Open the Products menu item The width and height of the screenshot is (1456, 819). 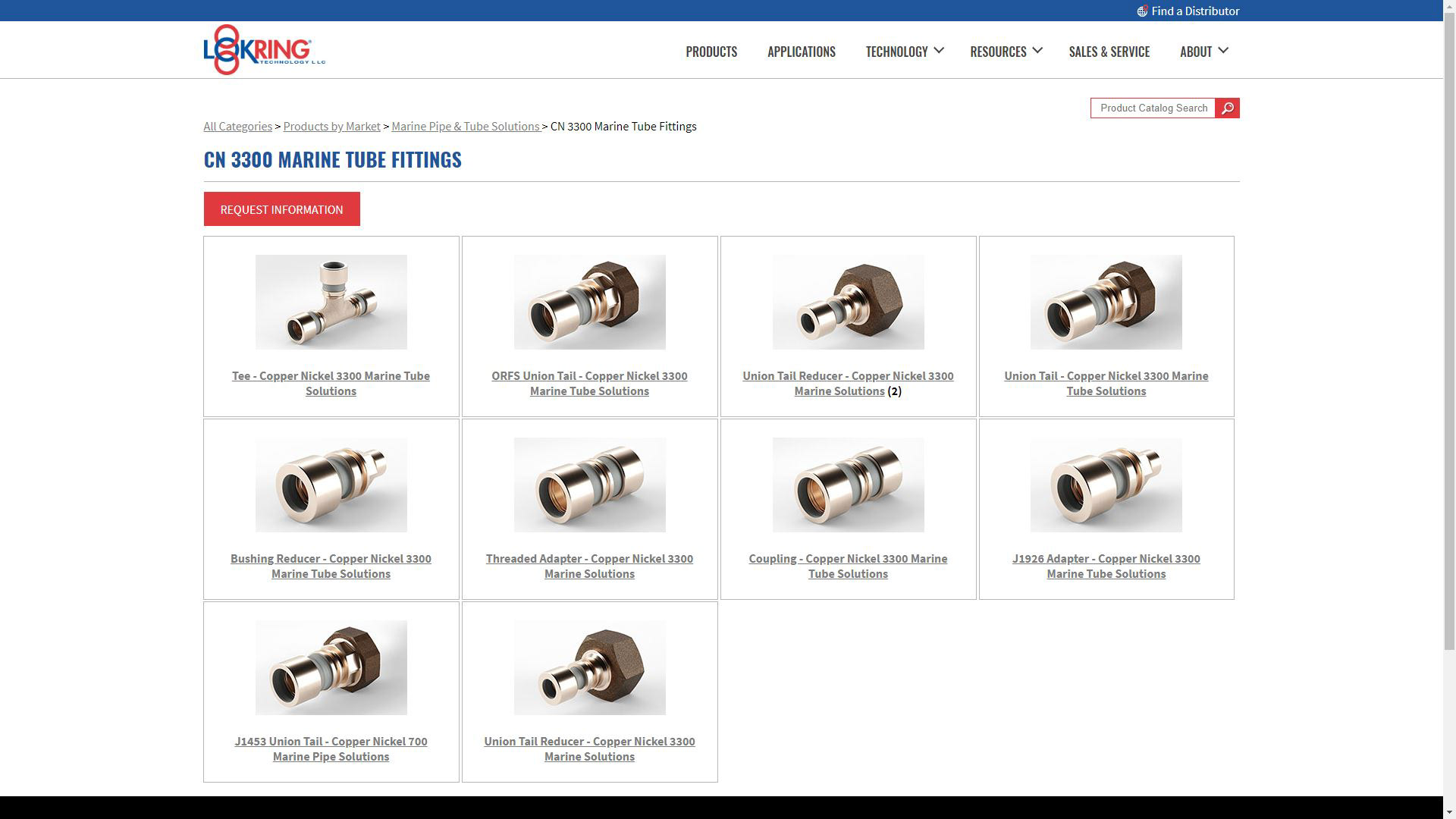(711, 52)
